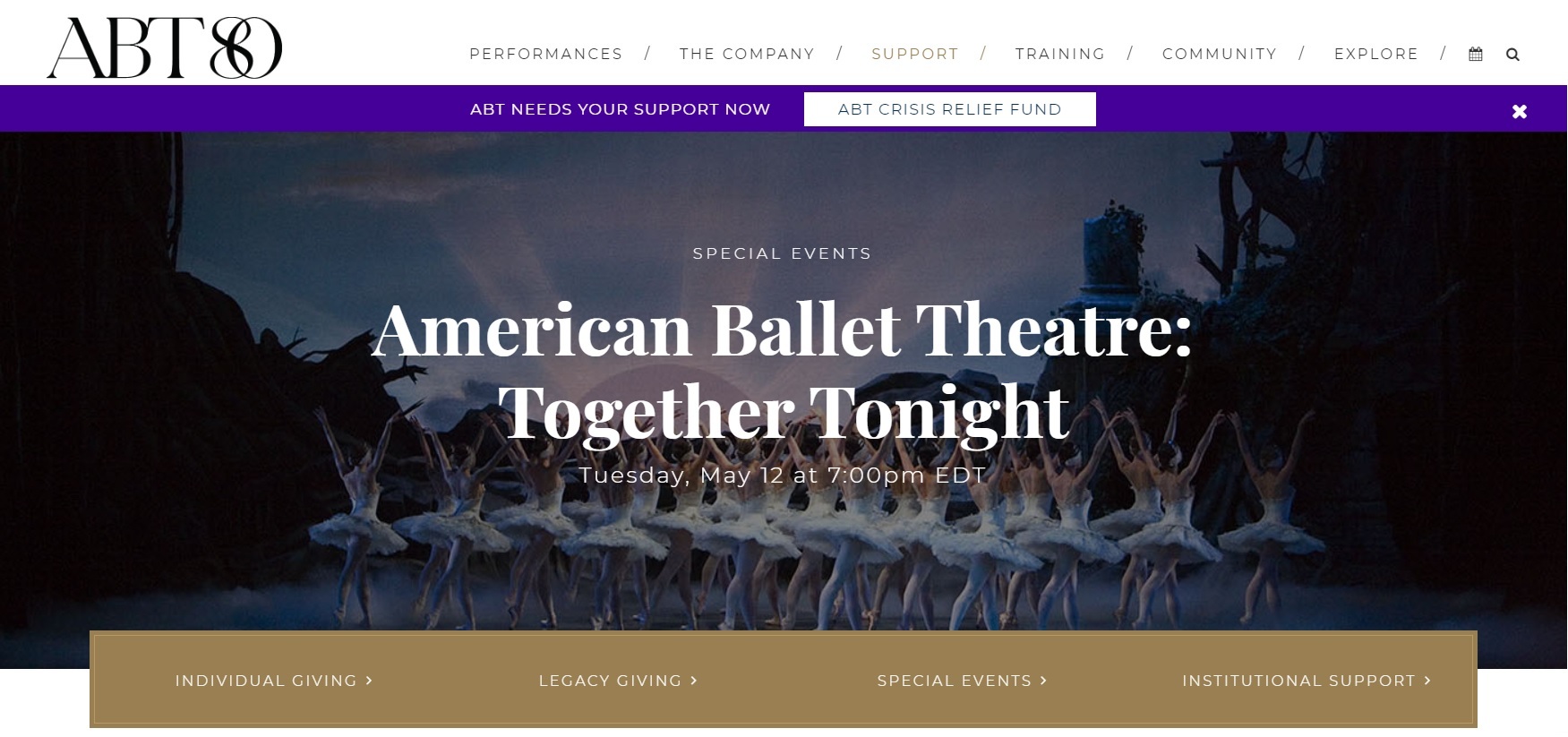The height and width of the screenshot is (737, 1568).
Task: Open the calendar icon in navigation
Action: (x=1476, y=55)
